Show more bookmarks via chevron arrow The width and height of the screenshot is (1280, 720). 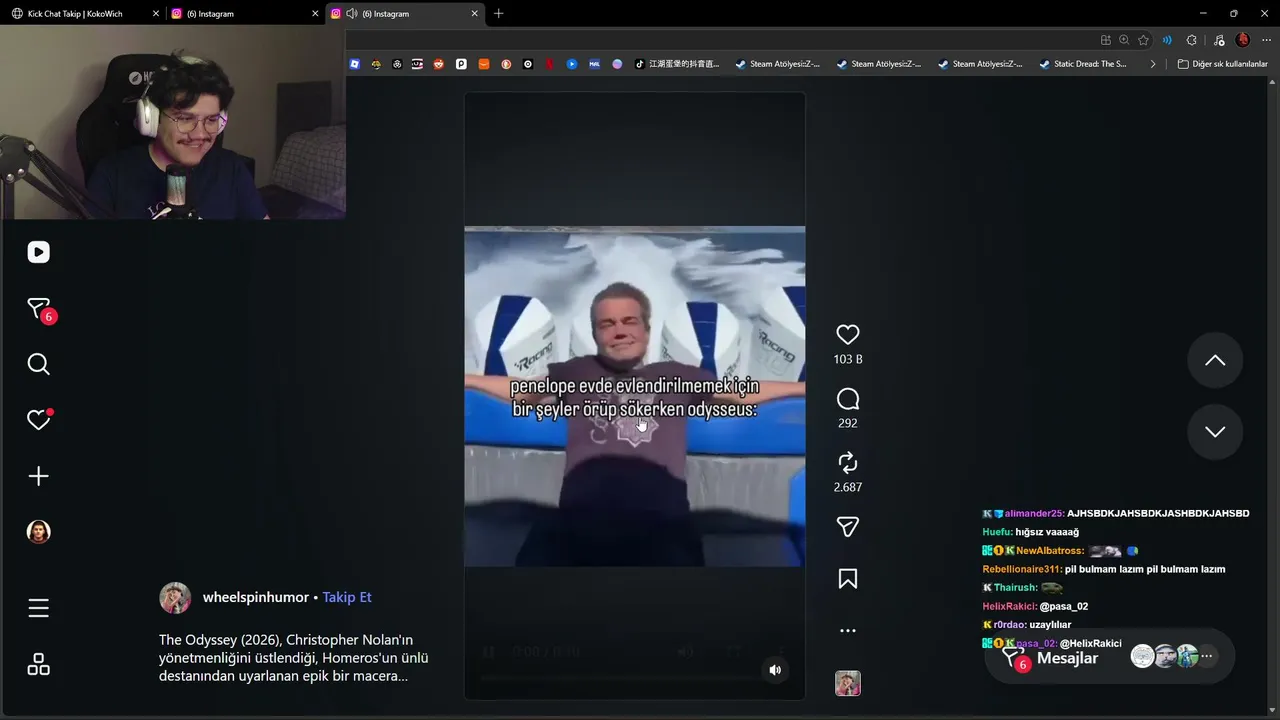(1152, 64)
